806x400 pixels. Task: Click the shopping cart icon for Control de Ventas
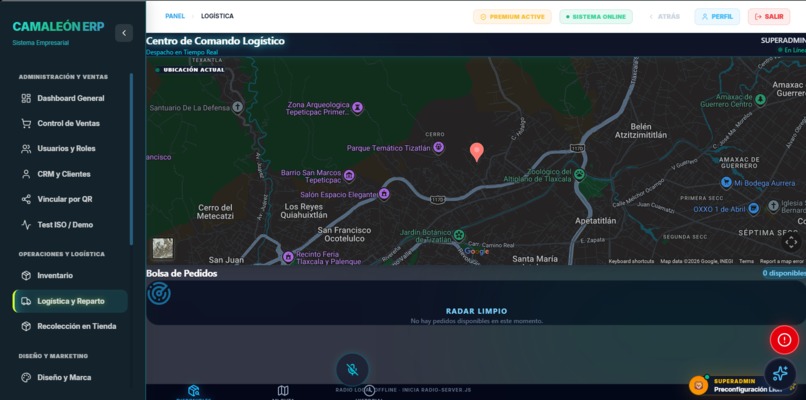click(x=26, y=123)
